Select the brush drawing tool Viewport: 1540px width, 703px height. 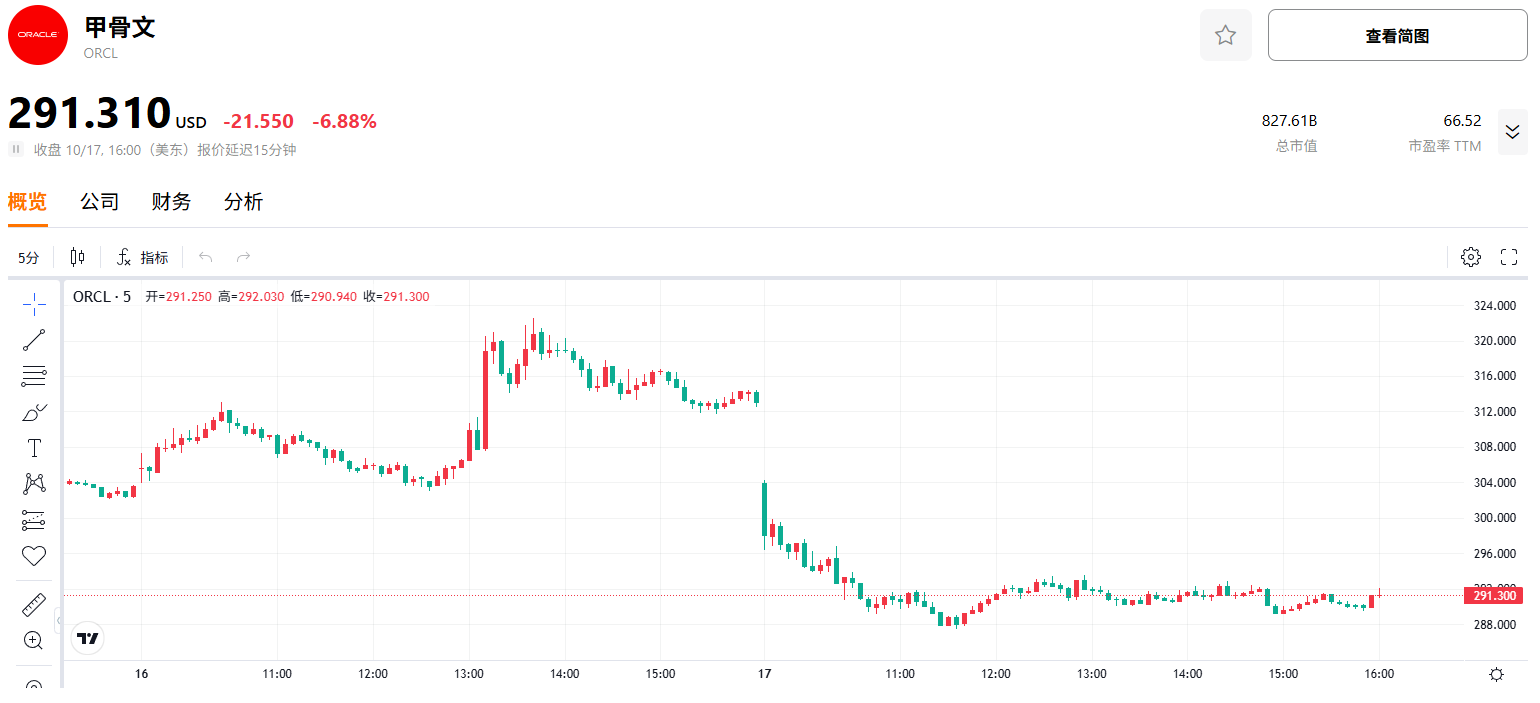tap(34, 412)
